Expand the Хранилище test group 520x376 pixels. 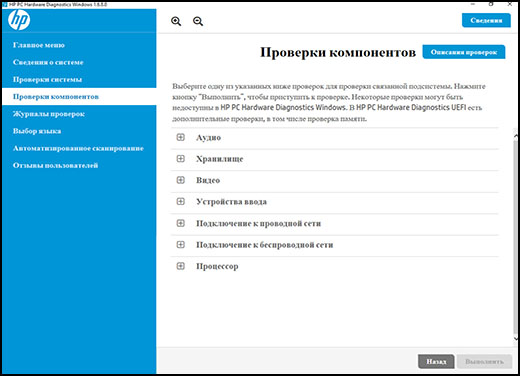[x=180, y=159]
